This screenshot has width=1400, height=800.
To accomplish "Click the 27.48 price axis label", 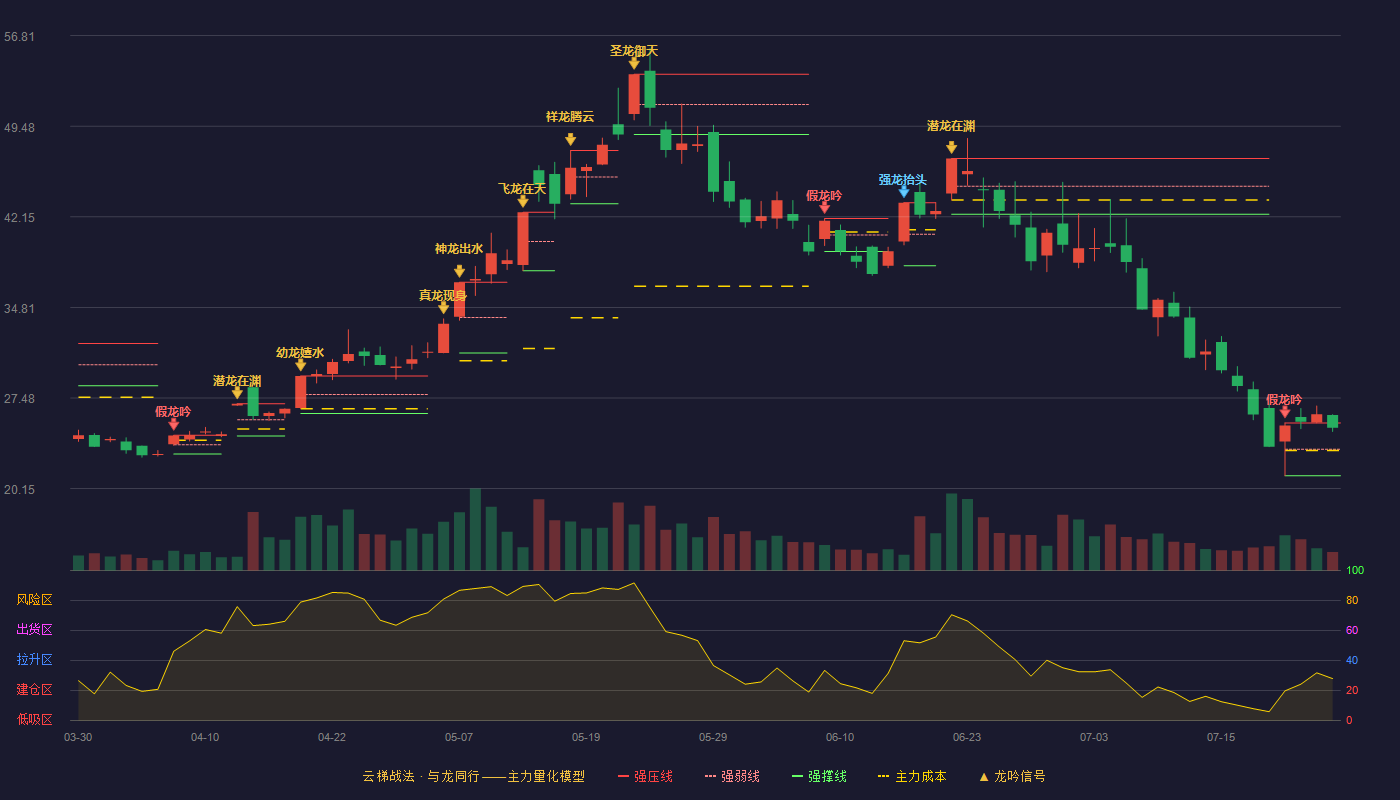I will tap(20, 399).
